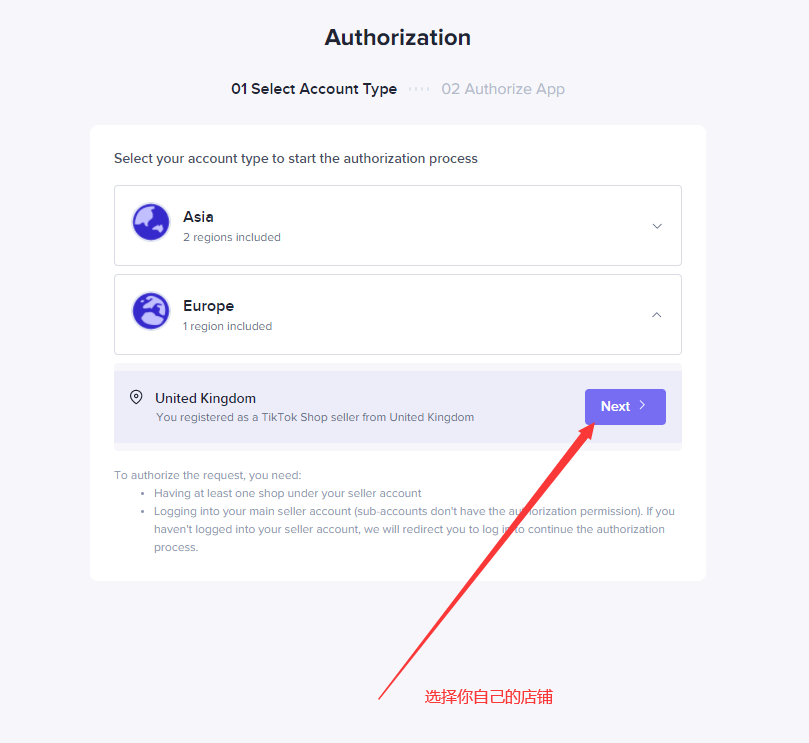Select the United Kingdom region name
Screen dimensions: 809x743
(x=205, y=398)
